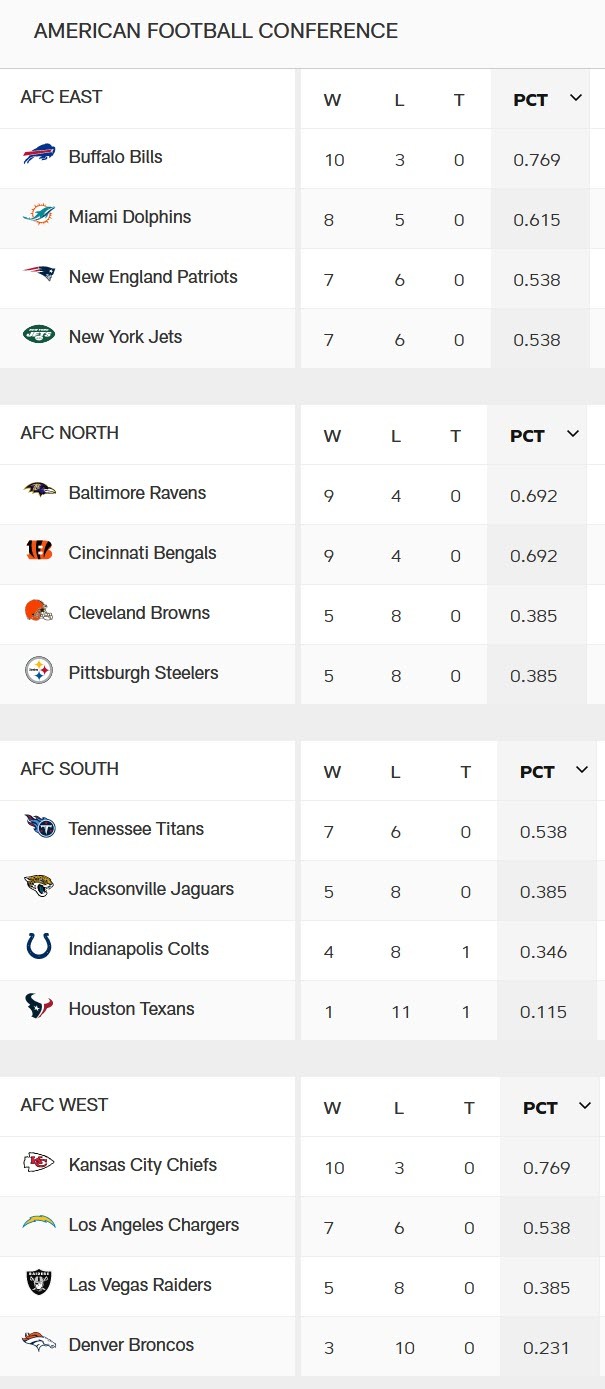The image size is (605, 1389).
Task: Click the Miami Dolphins logo icon
Action: pyautogui.click(x=39, y=216)
